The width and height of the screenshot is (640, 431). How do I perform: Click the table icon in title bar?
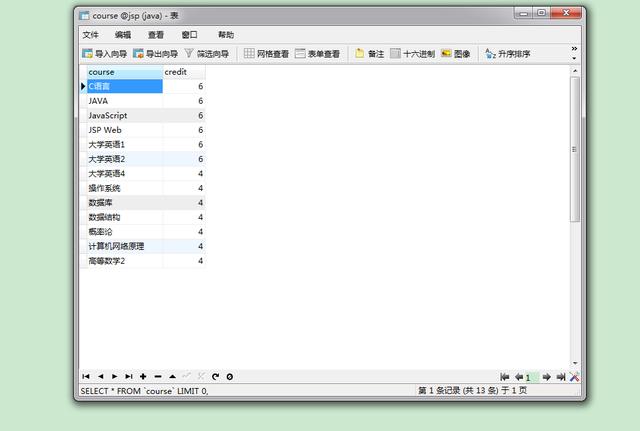(84, 16)
